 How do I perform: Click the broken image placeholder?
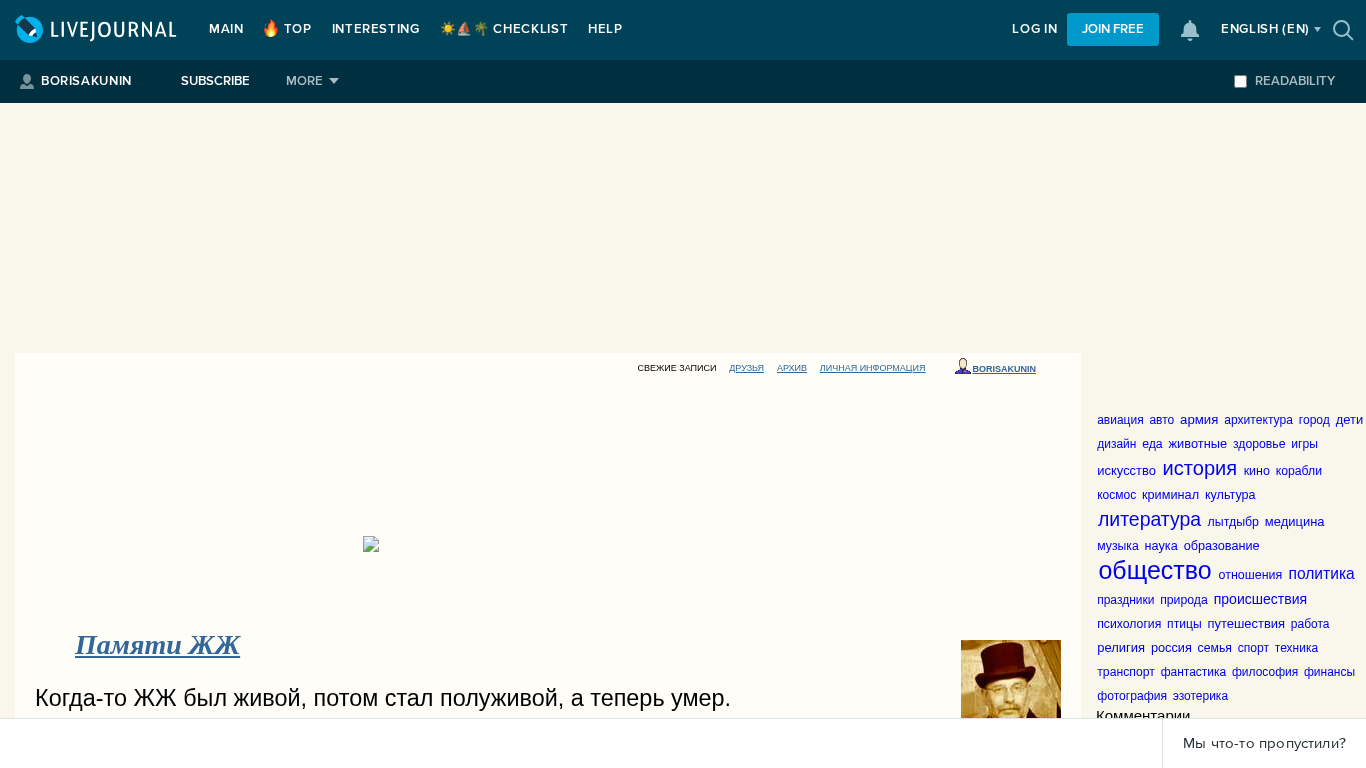coord(371,544)
